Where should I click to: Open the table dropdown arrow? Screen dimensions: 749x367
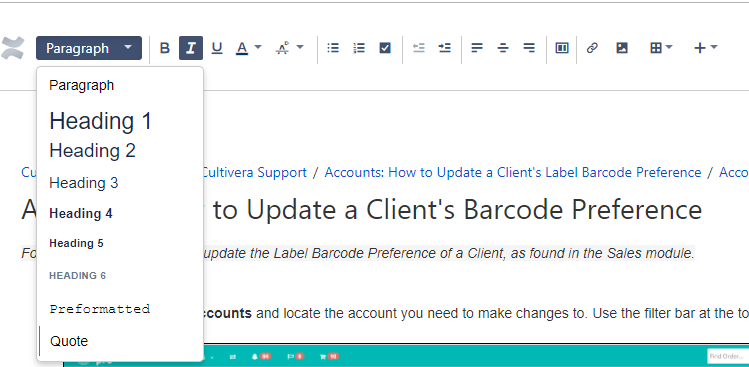[669, 47]
